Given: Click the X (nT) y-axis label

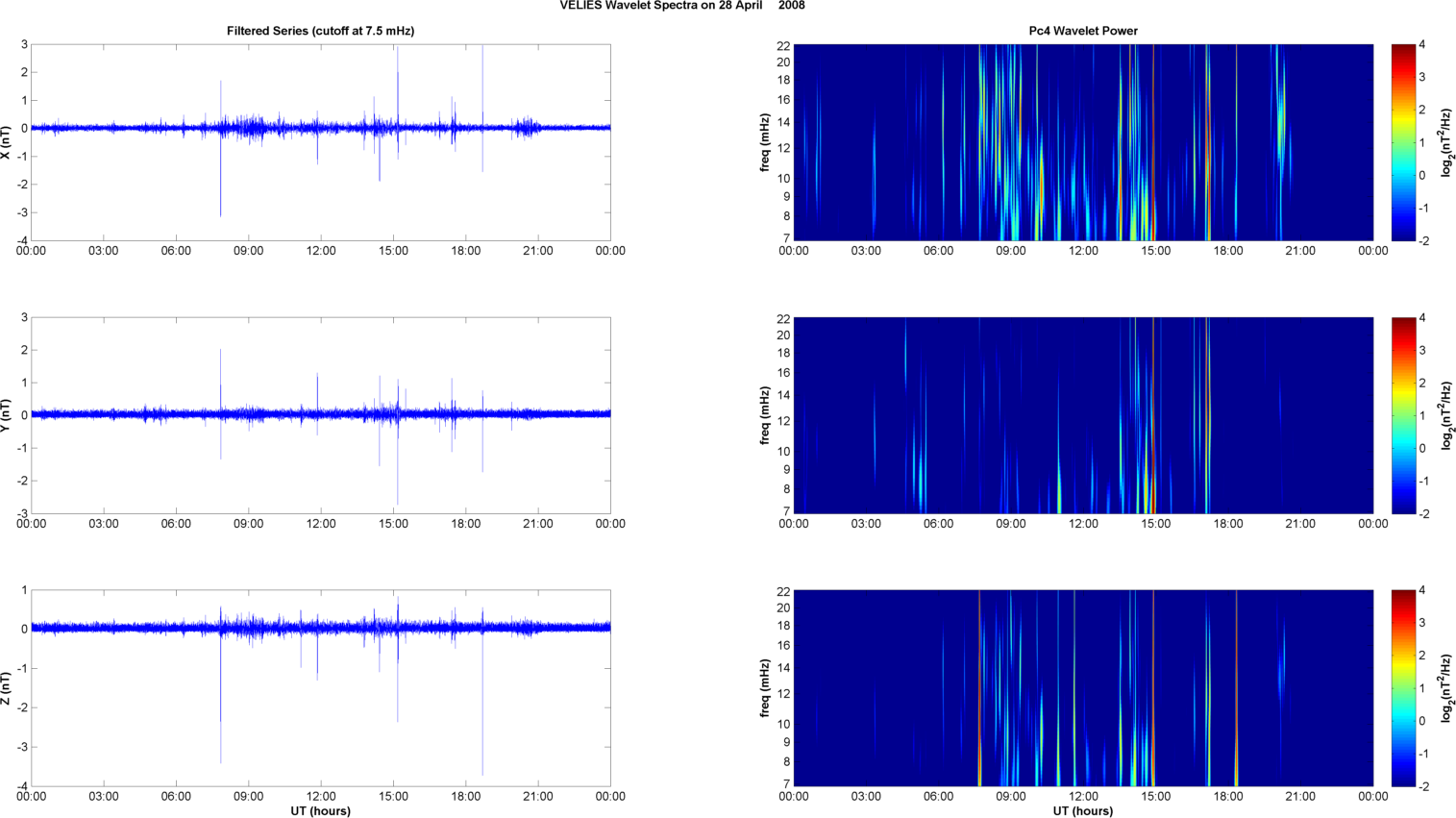Looking at the screenshot, I should [x=7, y=142].
